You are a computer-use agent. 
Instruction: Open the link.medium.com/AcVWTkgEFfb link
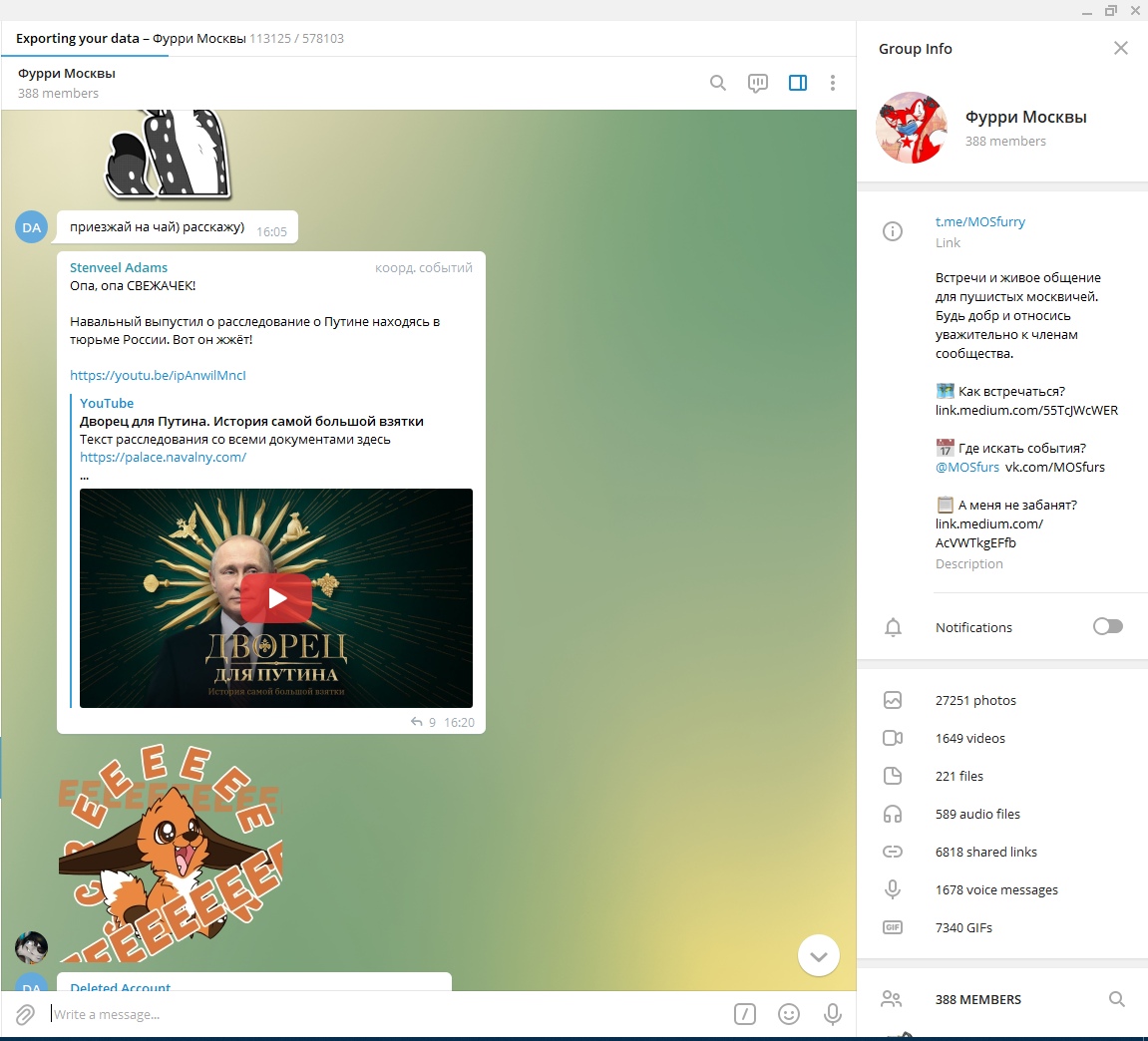(x=989, y=533)
